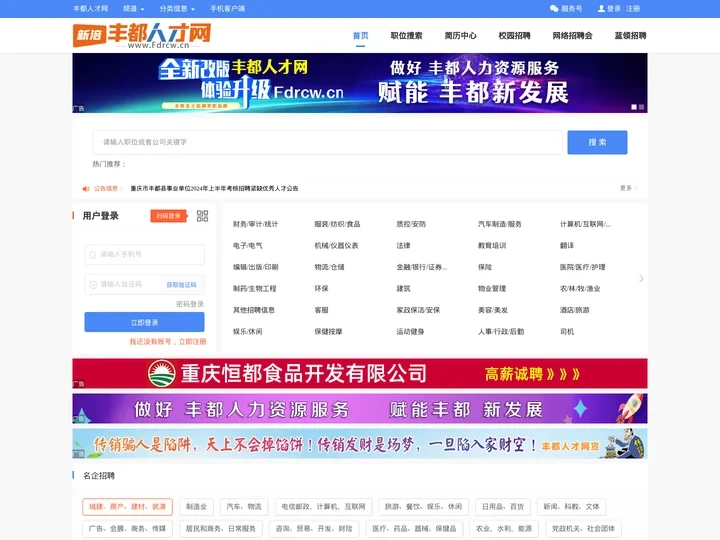Viewport: 720px width, 540px height.
Task: Select 日用品、百货 industry tab
Action: 503,507
